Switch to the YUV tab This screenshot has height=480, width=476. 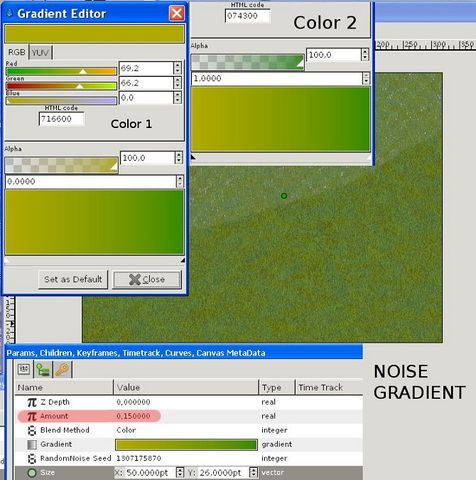tap(41, 52)
